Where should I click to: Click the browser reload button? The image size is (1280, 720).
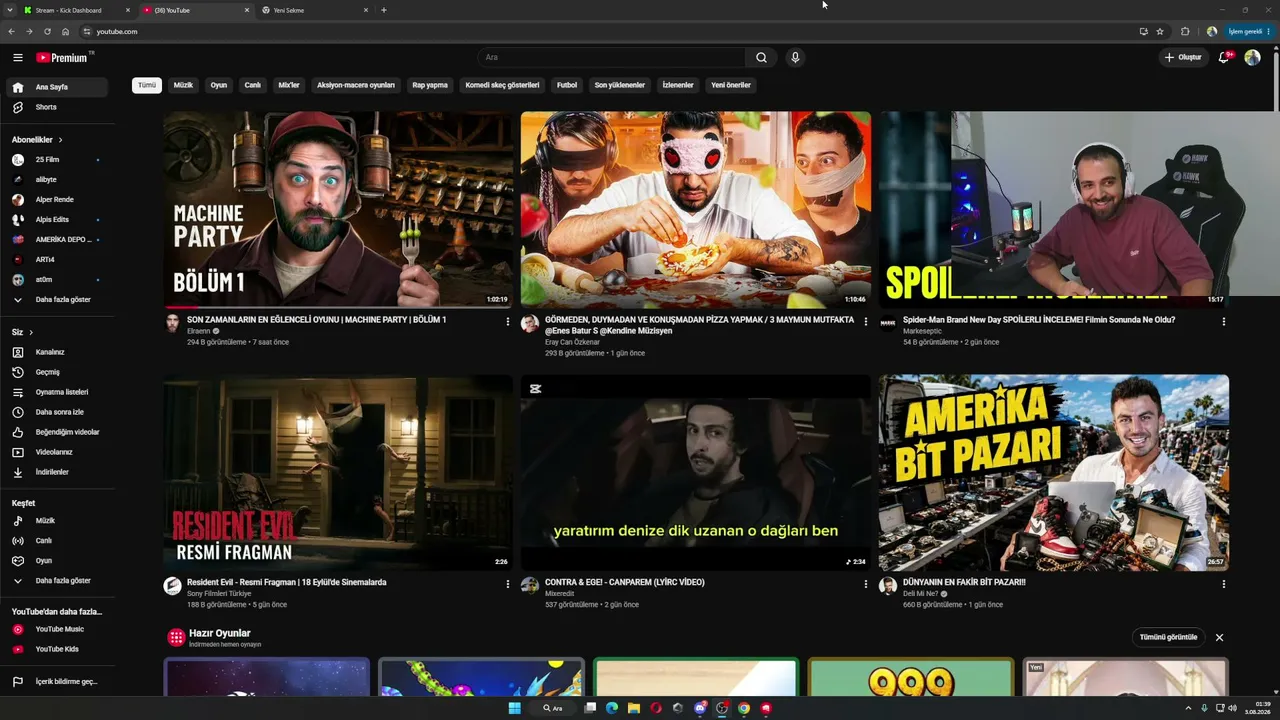click(47, 32)
